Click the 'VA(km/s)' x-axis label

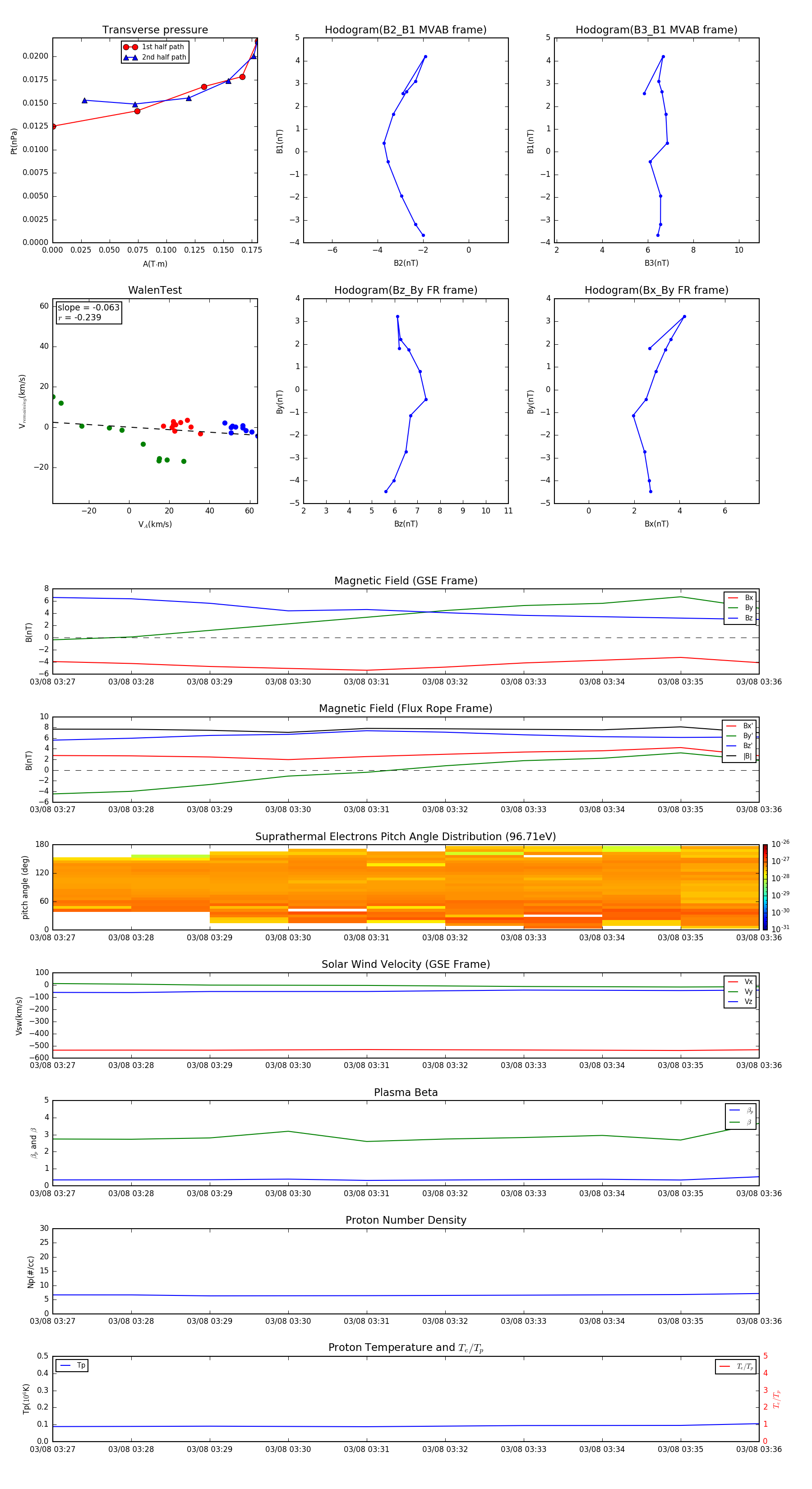(155, 524)
